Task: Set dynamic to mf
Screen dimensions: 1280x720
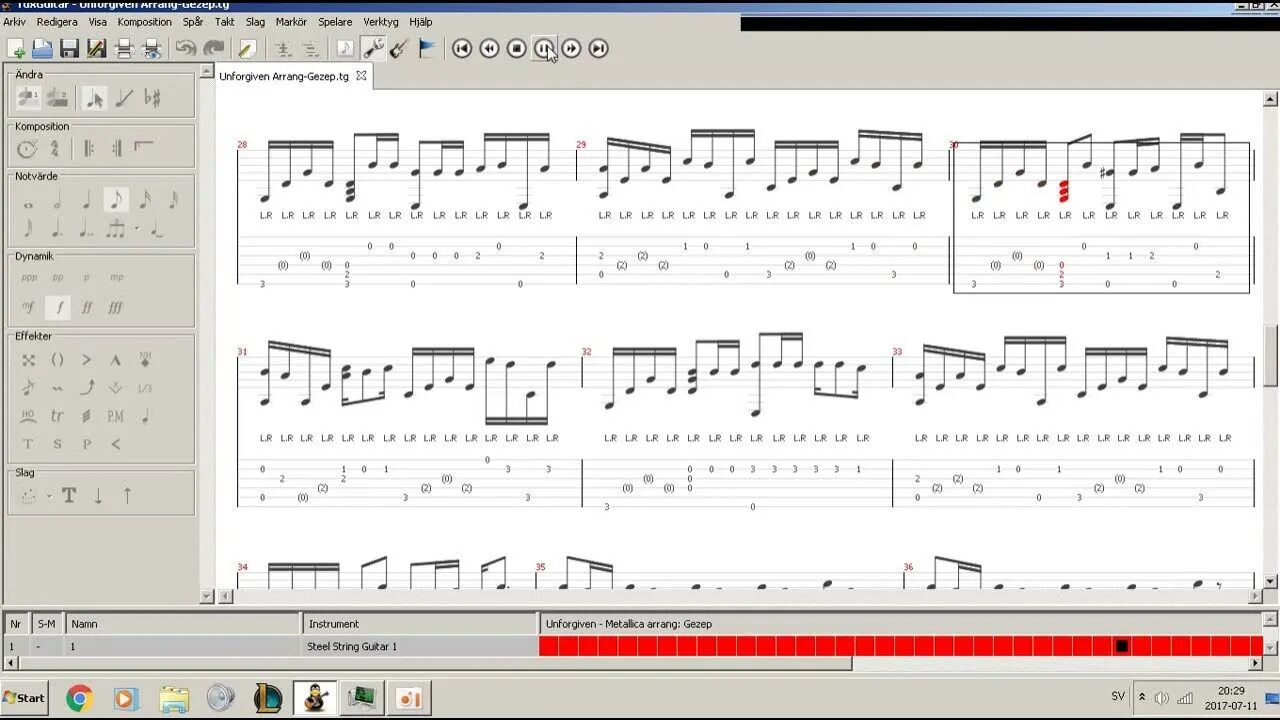Action: coord(28,307)
